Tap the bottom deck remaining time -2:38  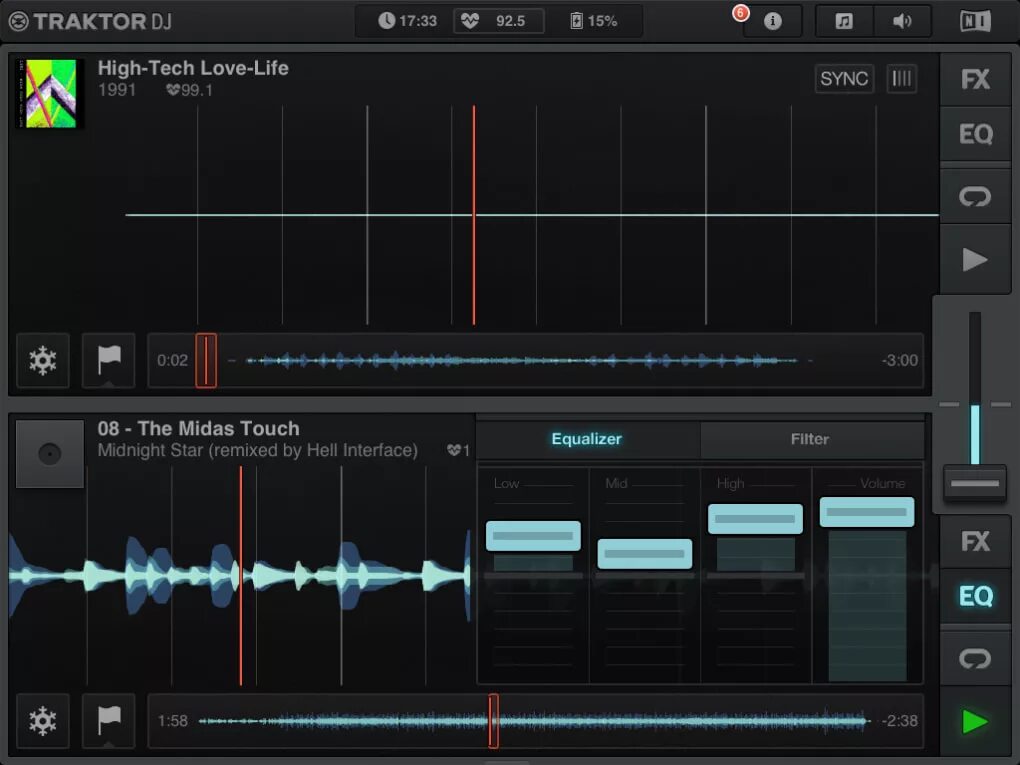(x=900, y=721)
